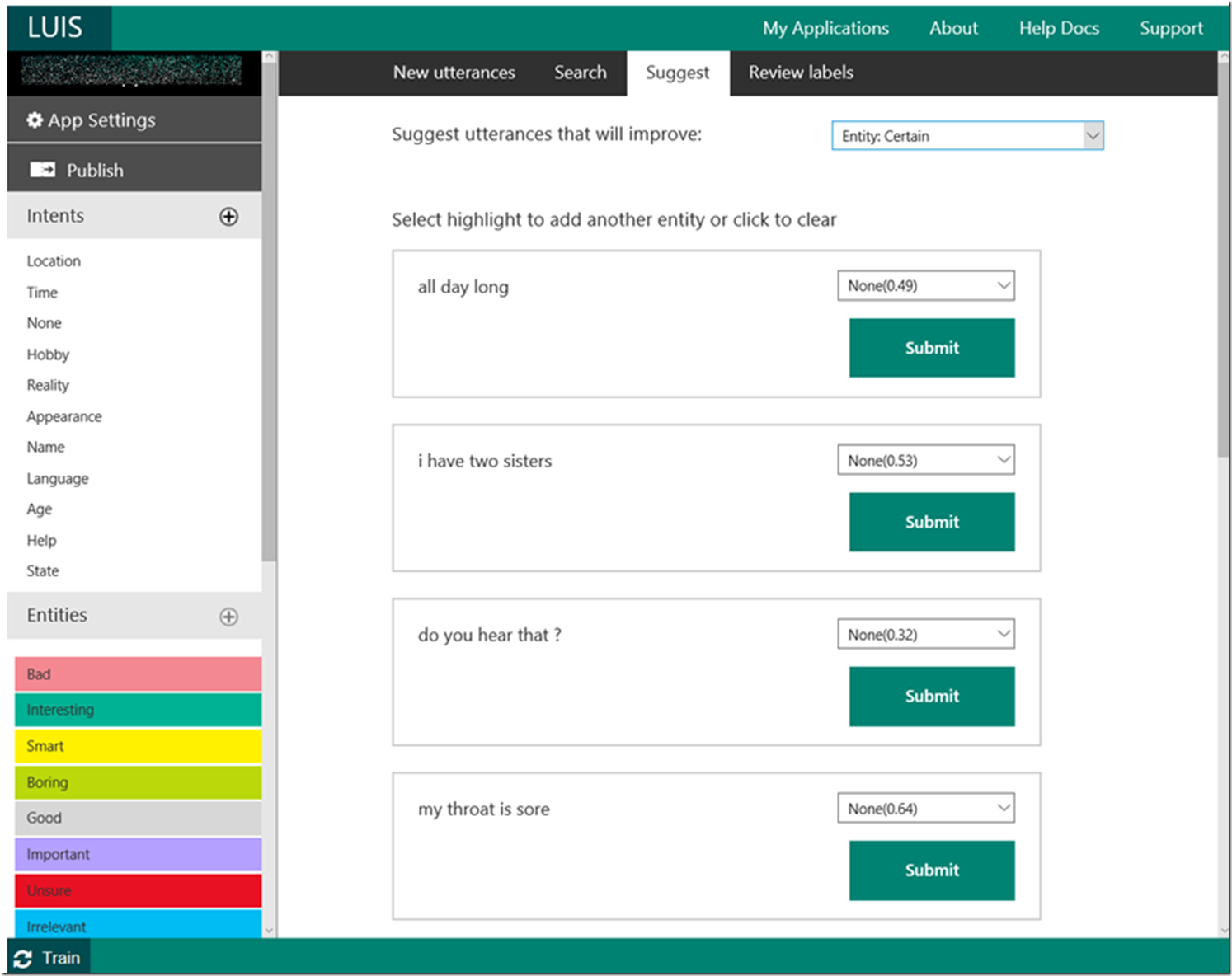Submit the 'all day long' utterance
Image resolution: width=1232 pixels, height=976 pixels.
click(932, 348)
